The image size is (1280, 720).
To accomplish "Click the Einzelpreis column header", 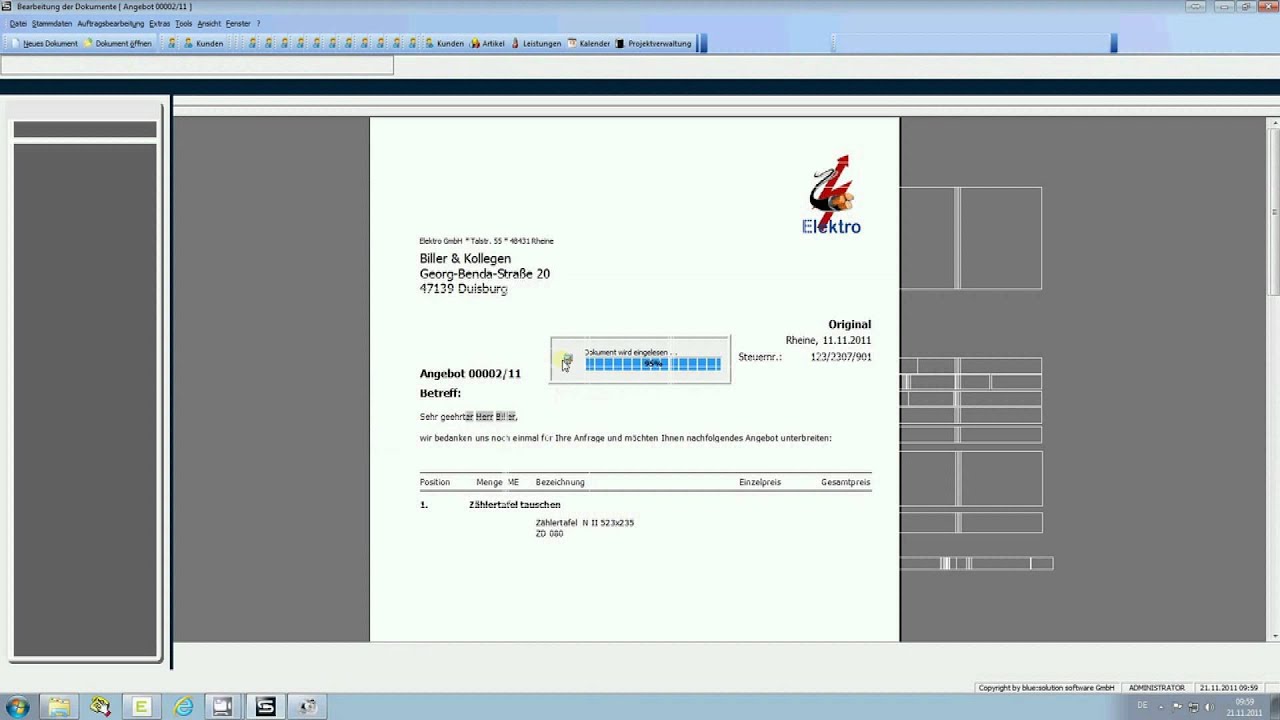I will [760, 482].
